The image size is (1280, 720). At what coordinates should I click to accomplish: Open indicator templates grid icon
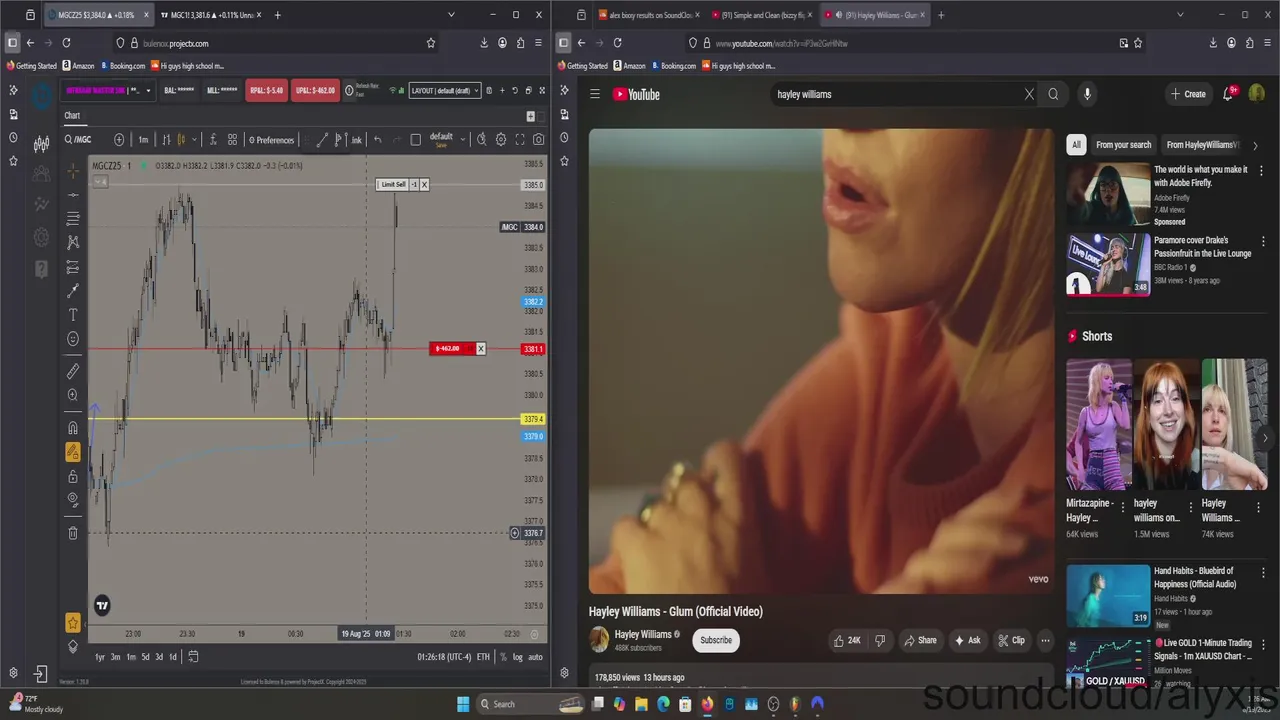coord(232,139)
